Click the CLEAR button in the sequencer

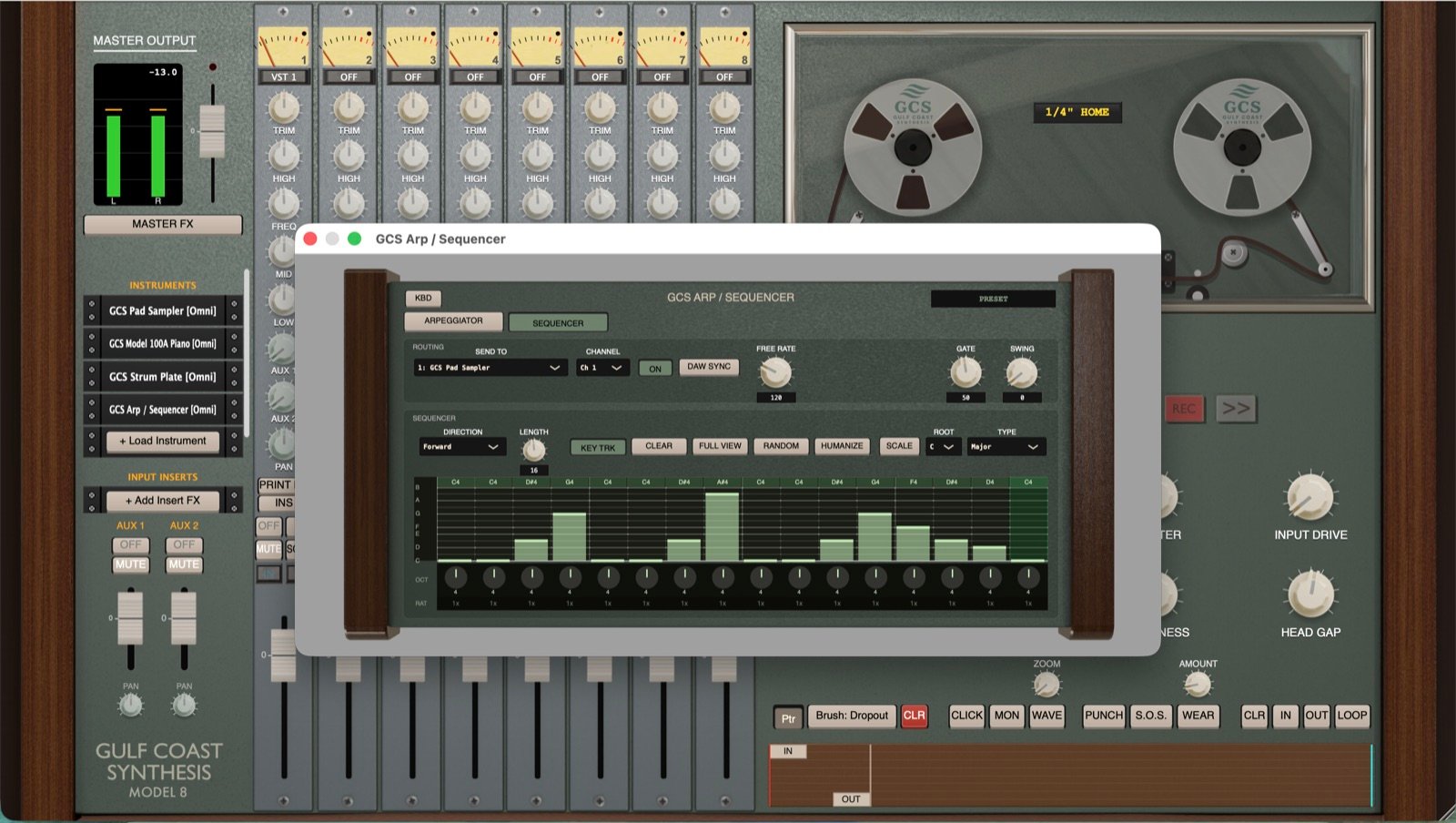659,446
